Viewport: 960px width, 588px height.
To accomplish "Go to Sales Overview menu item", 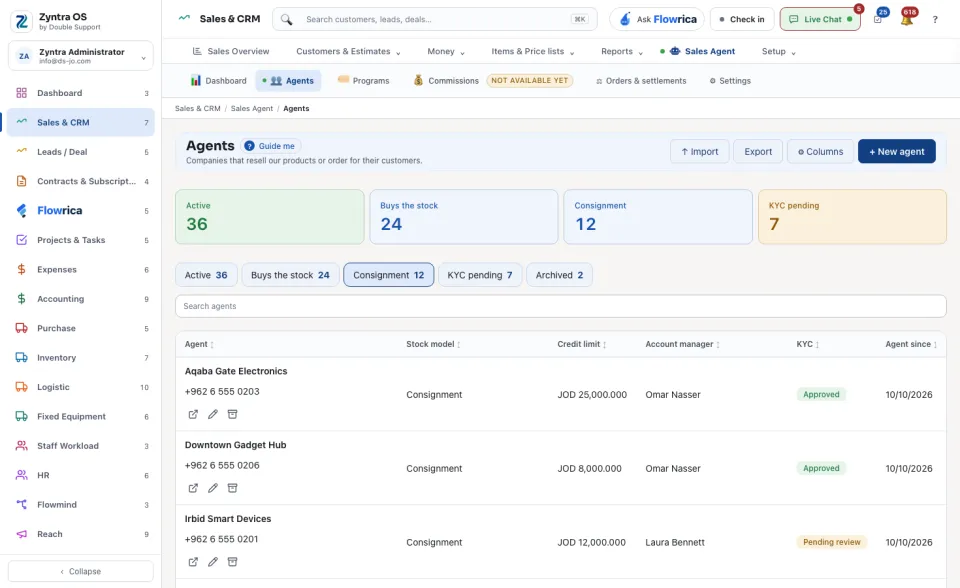I will pos(231,51).
